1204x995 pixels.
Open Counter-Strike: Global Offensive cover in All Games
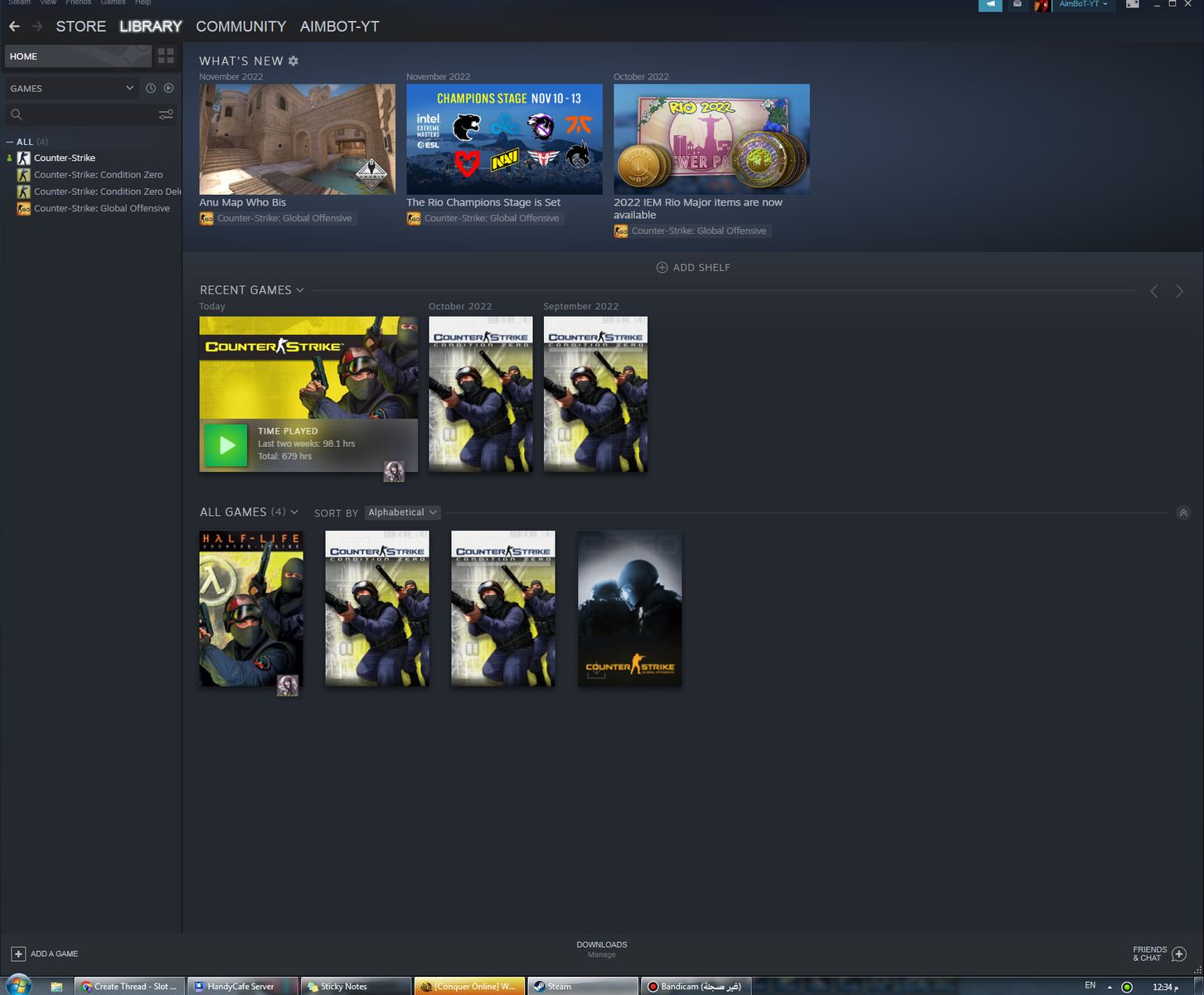(x=629, y=609)
